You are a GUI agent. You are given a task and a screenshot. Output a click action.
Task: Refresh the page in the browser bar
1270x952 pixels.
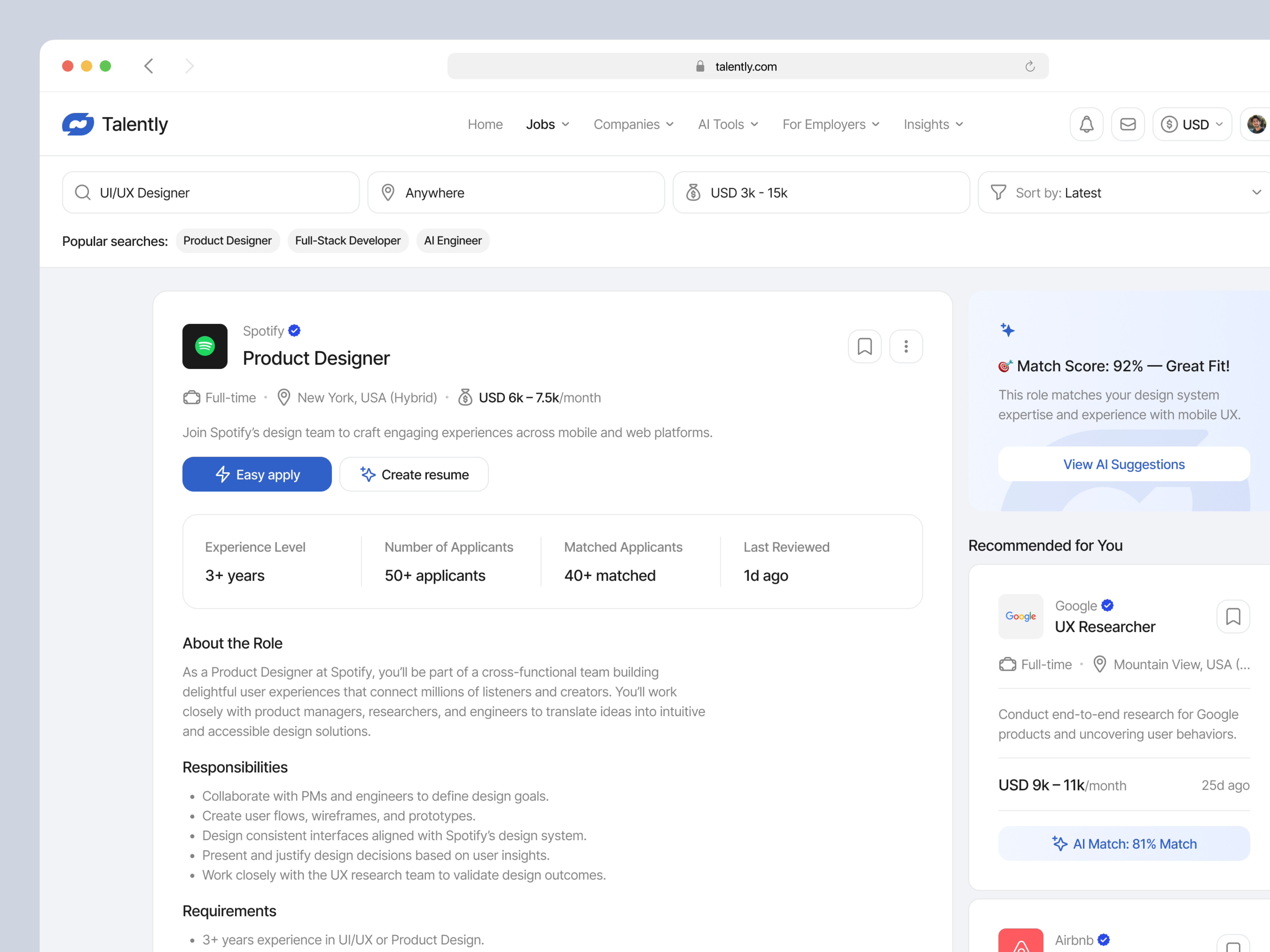(1029, 66)
